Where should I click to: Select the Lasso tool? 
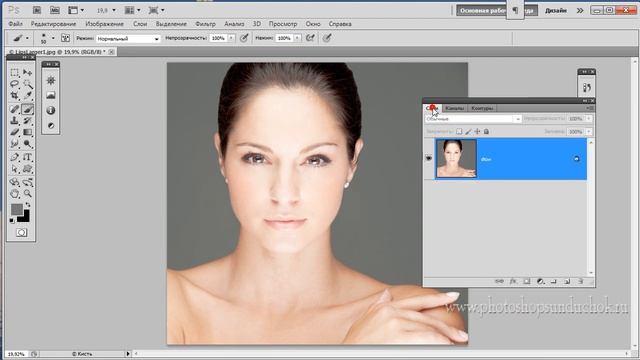(x=15, y=84)
